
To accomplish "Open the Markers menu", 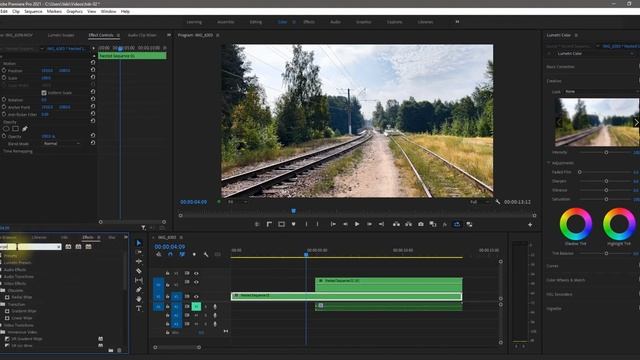I will point(54,11).
